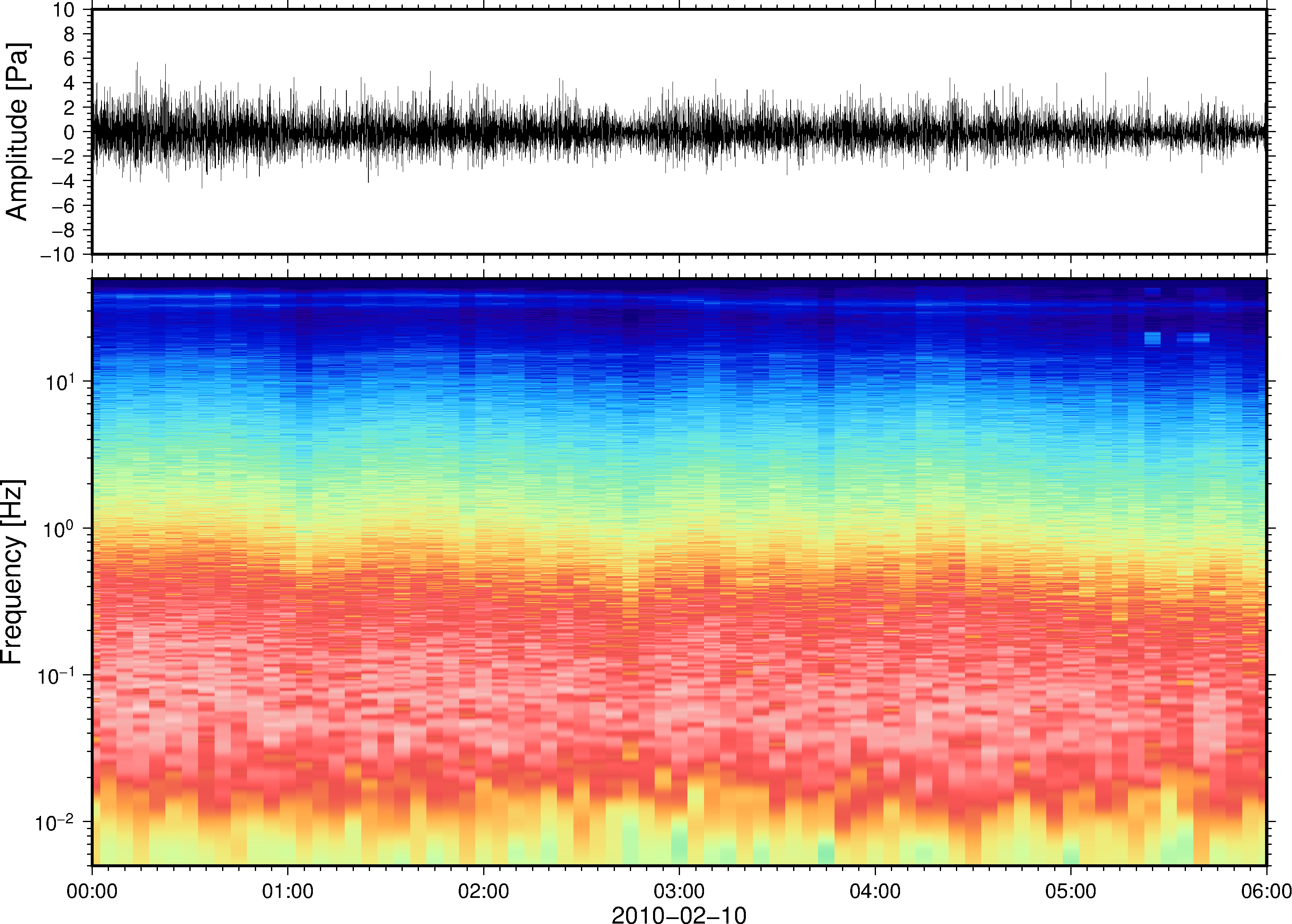This screenshot has height=924, width=1292.
Task: Click the amplitude tick label '-10'
Action: pyautogui.click(x=58, y=255)
